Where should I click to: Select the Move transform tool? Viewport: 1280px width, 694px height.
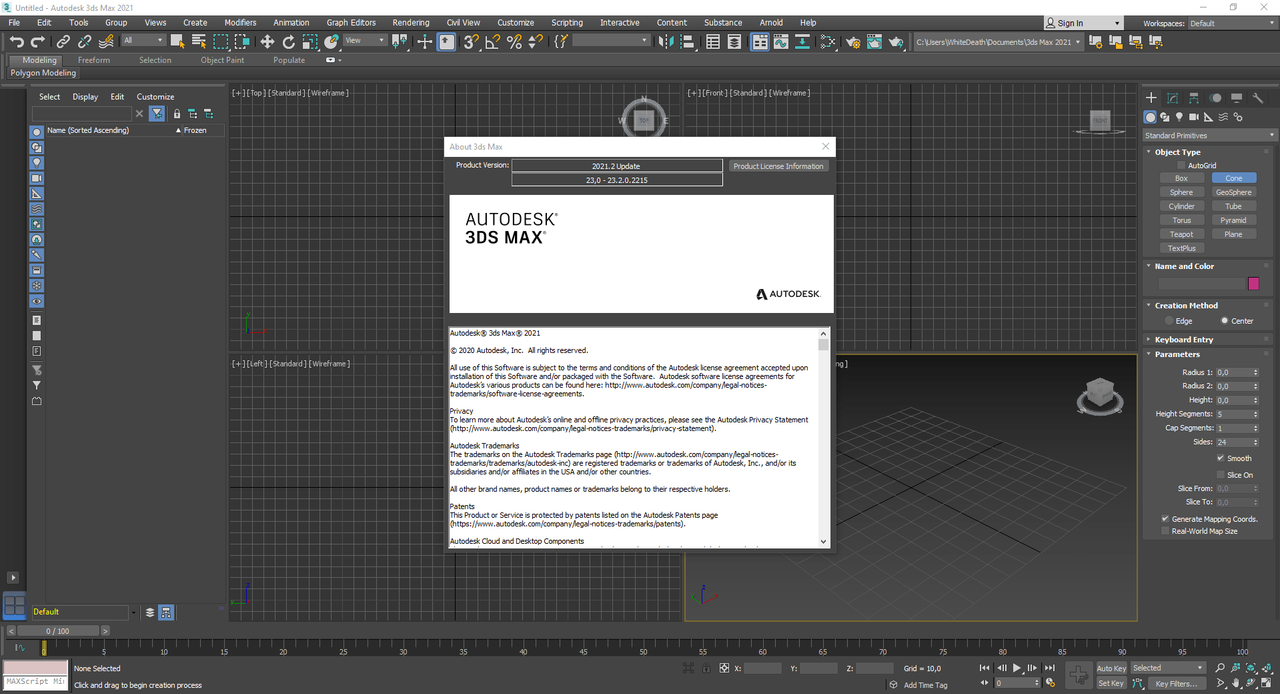267,41
